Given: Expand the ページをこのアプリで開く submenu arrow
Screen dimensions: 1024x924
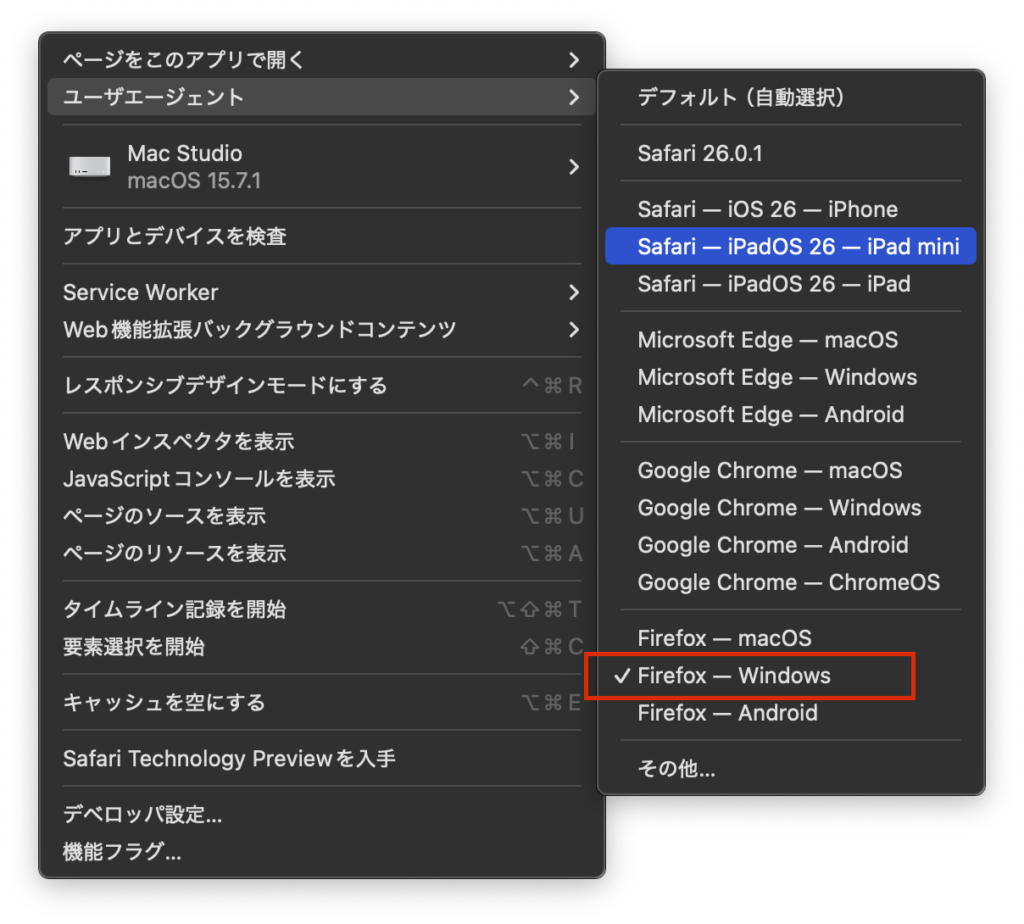Looking at the screenshot, I should [573, 60].
